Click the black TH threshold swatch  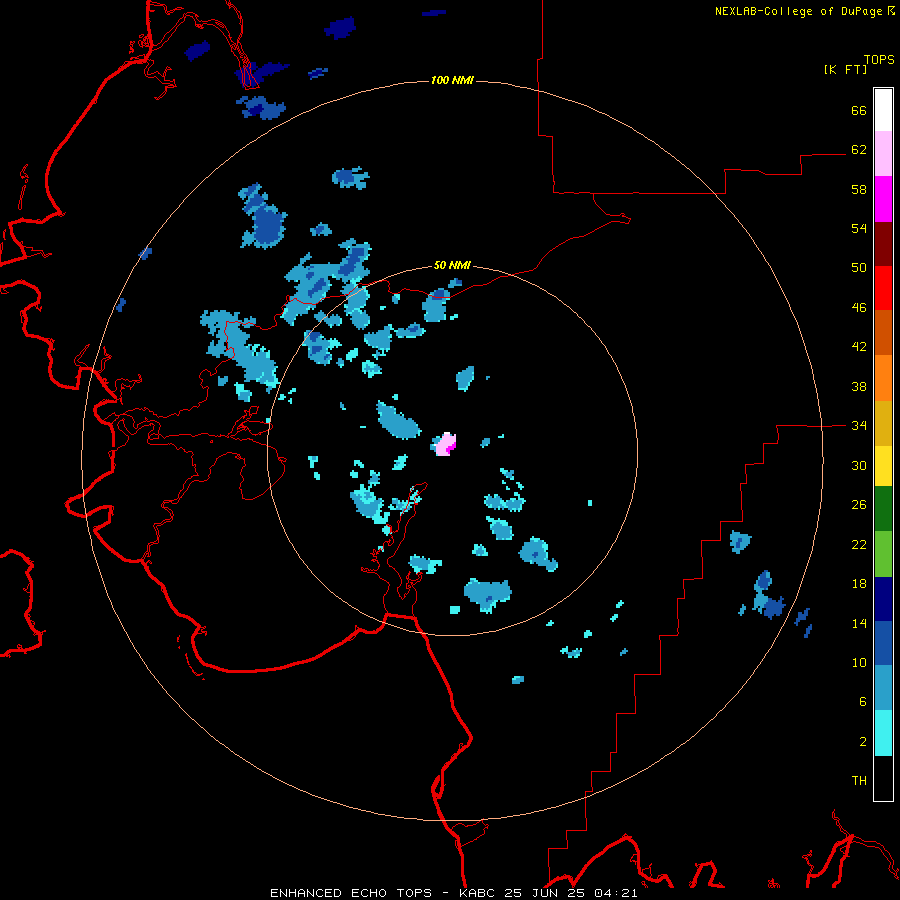tap(883, 778)
